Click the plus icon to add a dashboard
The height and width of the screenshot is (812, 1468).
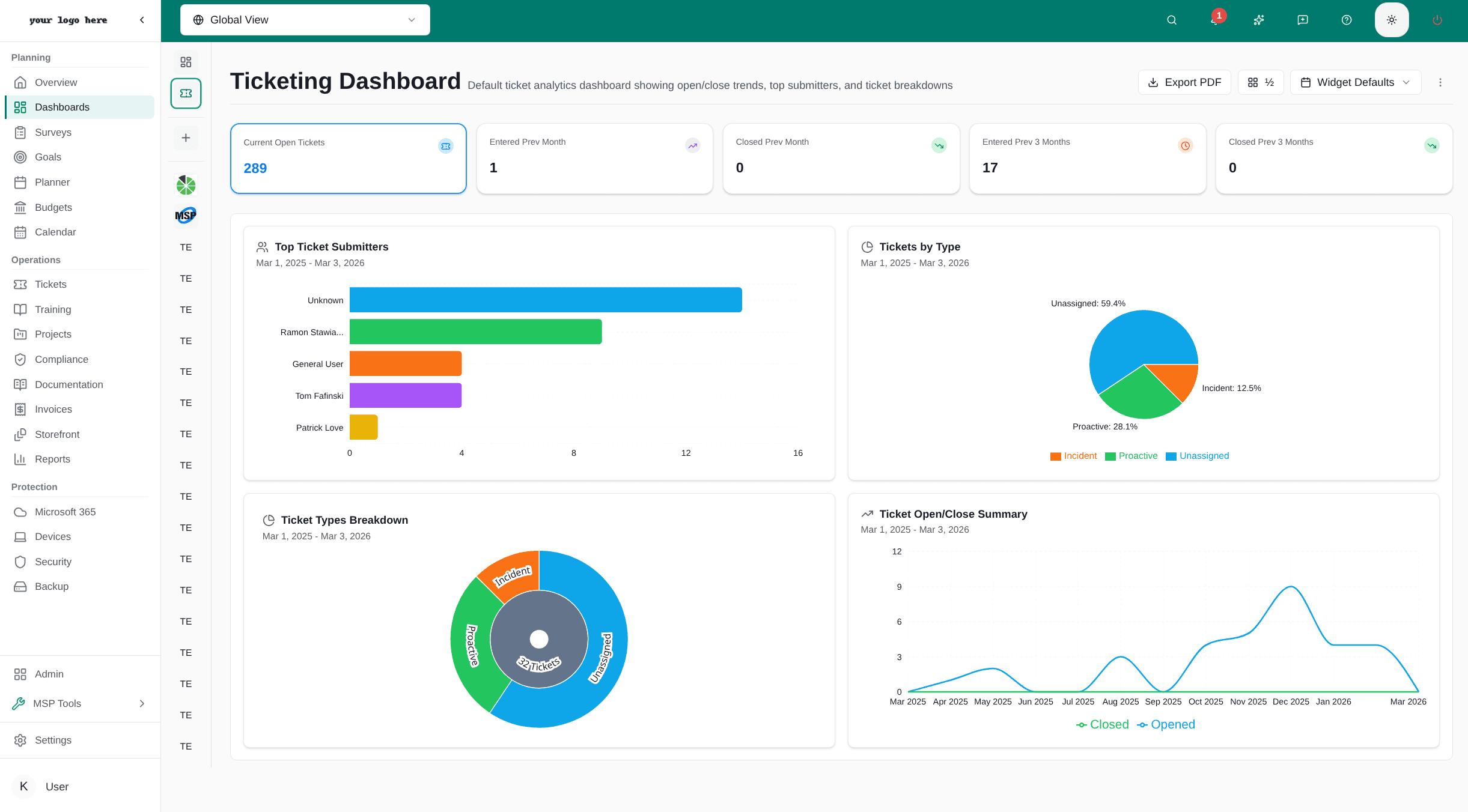click(x=186, y=138)
